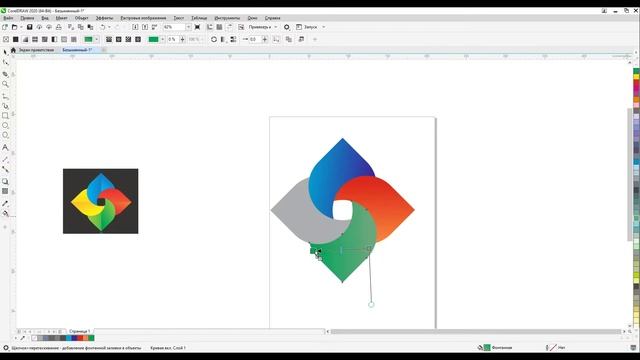640x360 pixels.
Task: Choose Elliptical fountain fill type
Action: [x=118, y=39]
